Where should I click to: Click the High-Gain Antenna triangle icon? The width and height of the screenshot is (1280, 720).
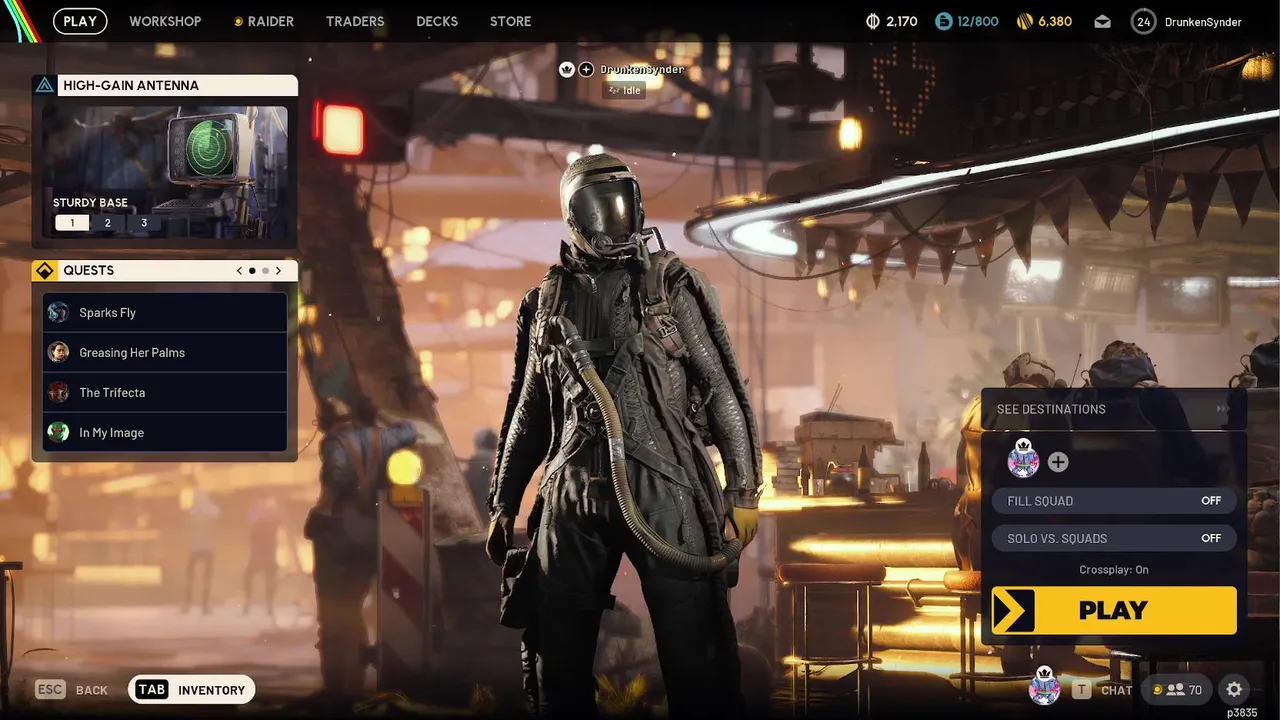45,85
